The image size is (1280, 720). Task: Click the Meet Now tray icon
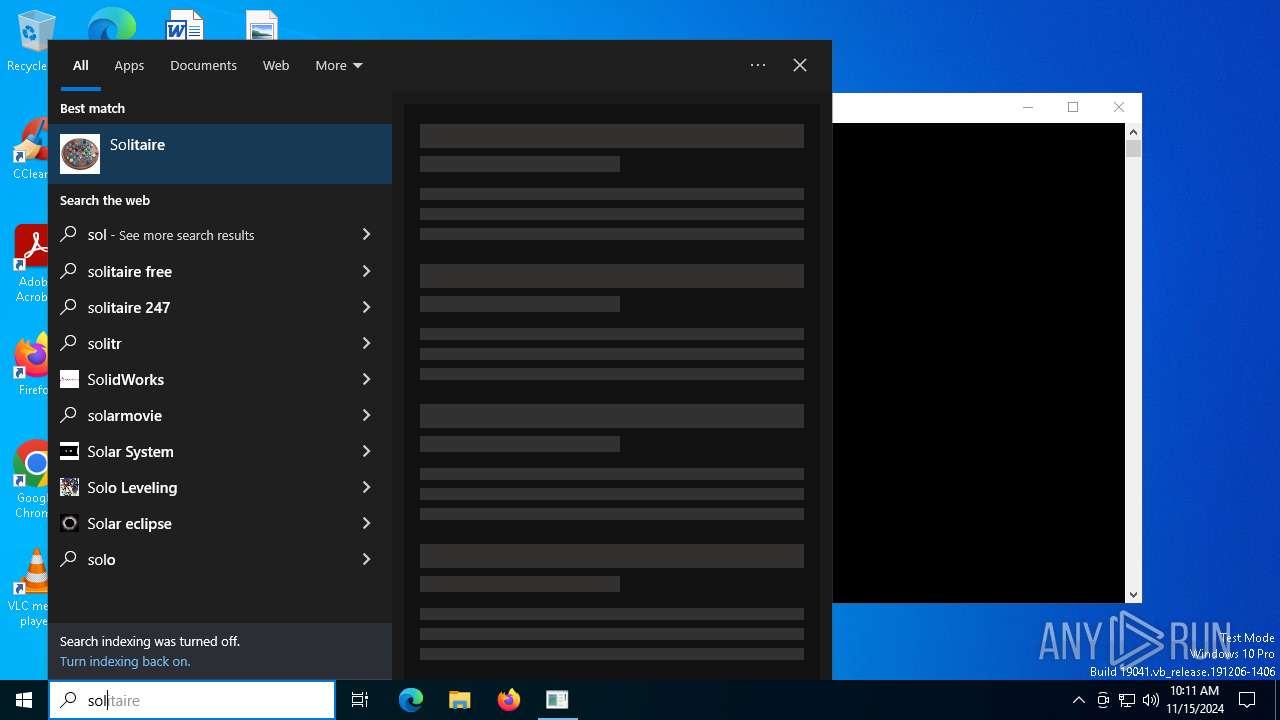pos(1103,700)
